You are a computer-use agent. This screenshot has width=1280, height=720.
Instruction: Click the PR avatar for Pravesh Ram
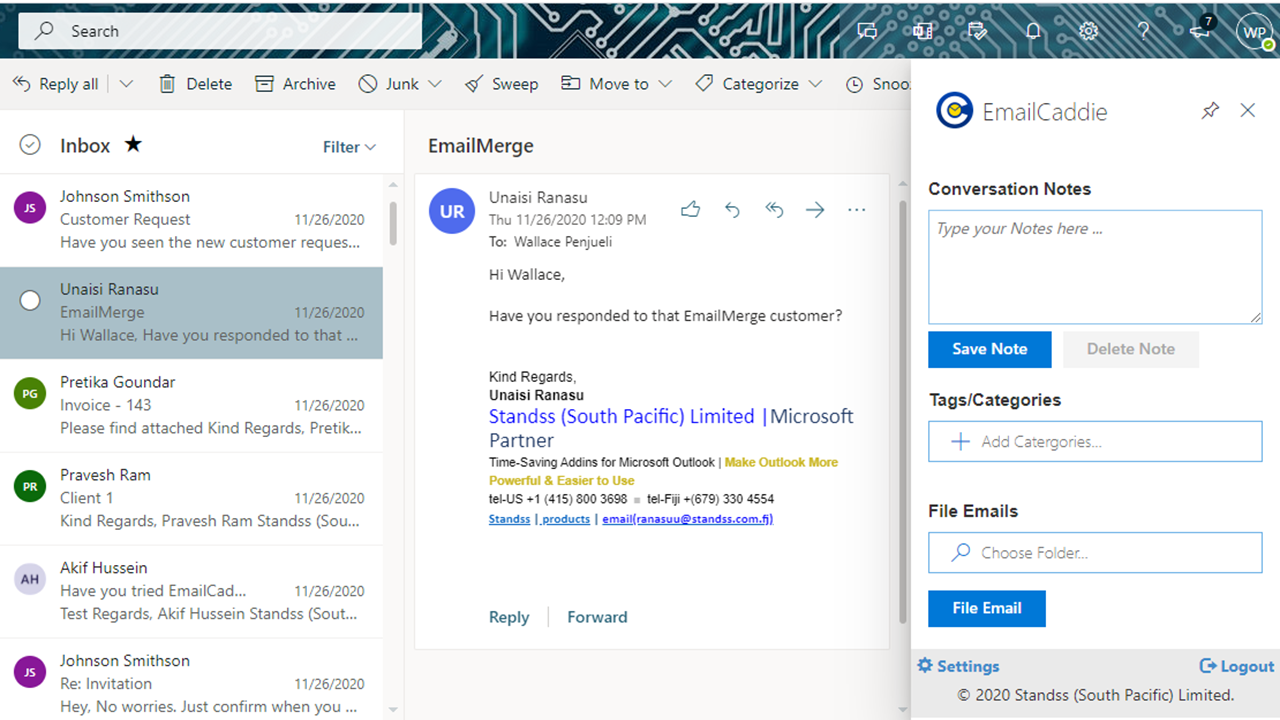30,486
